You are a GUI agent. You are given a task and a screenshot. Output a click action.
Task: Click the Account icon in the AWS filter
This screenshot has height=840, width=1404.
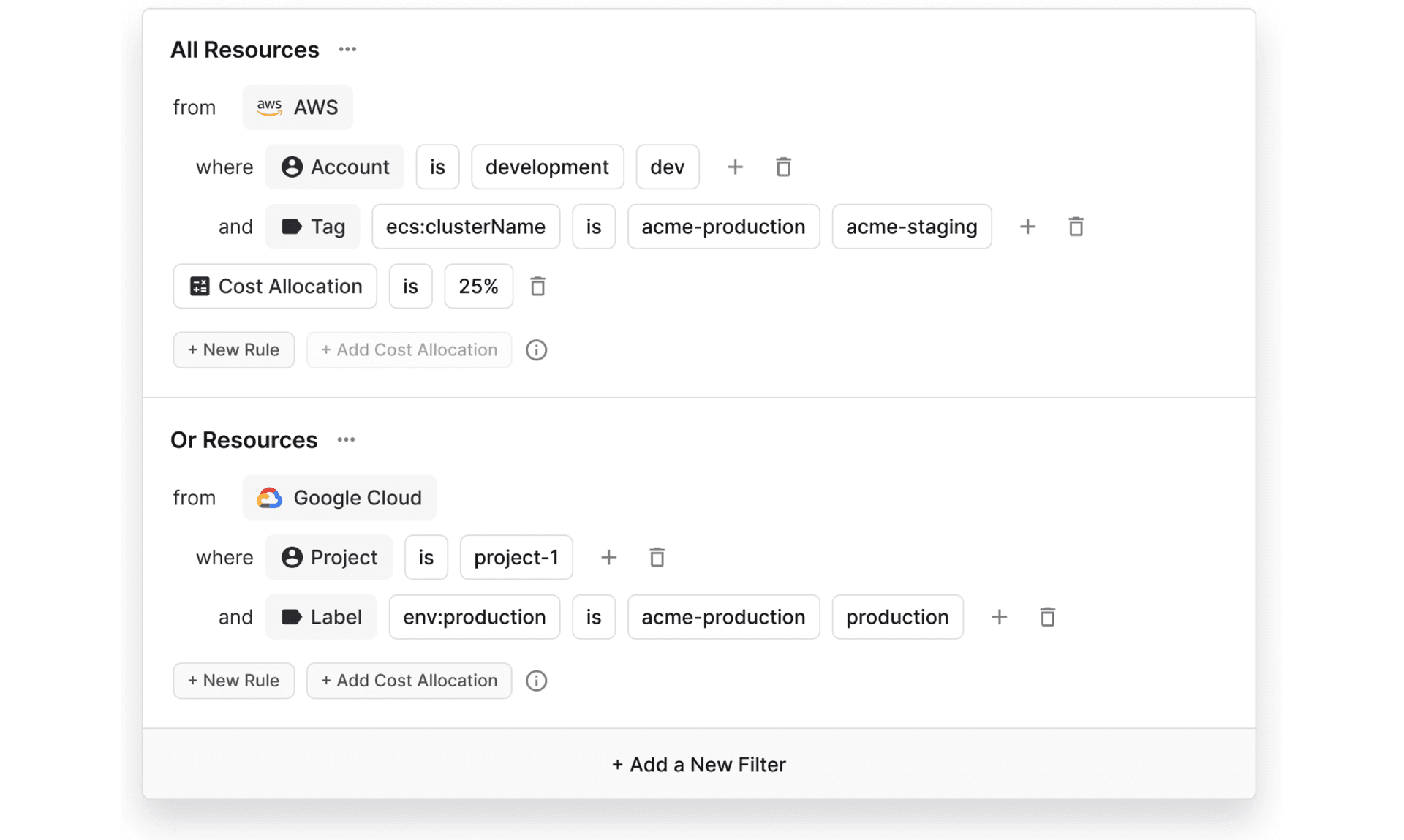click(x=292, y=167)
